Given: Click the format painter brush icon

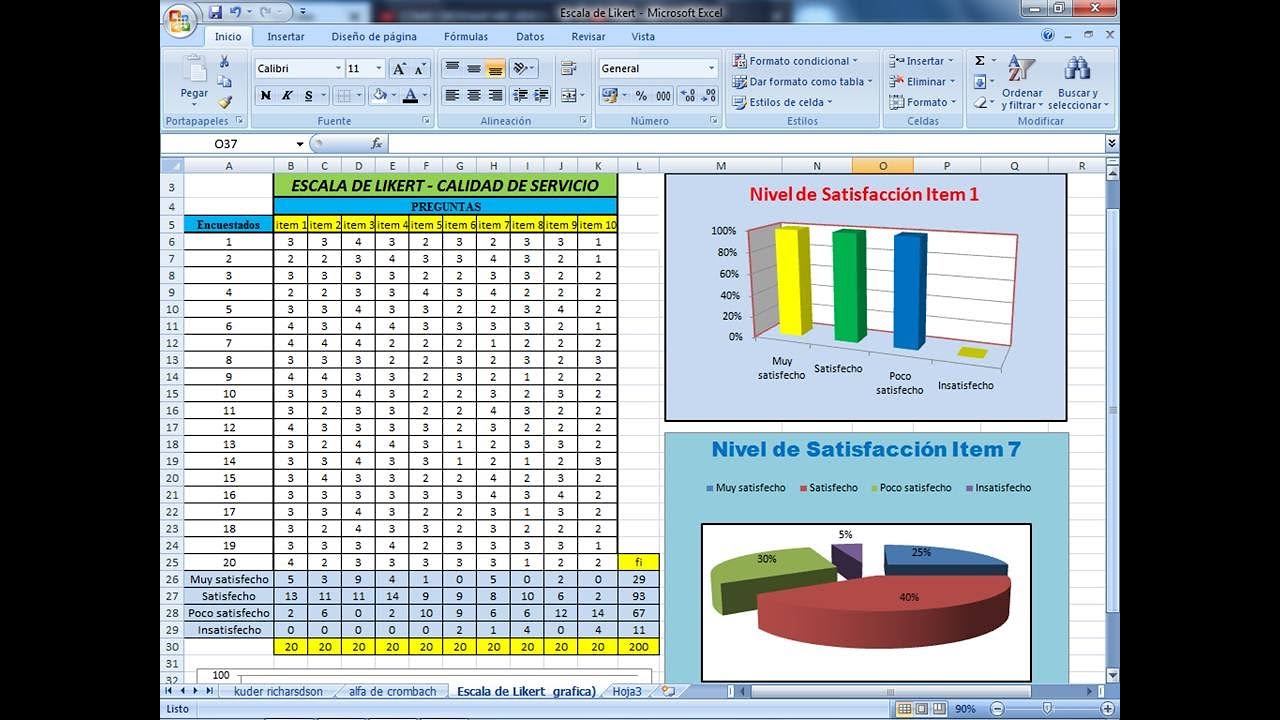Looking at the screenshot, I should click(225, 101).
